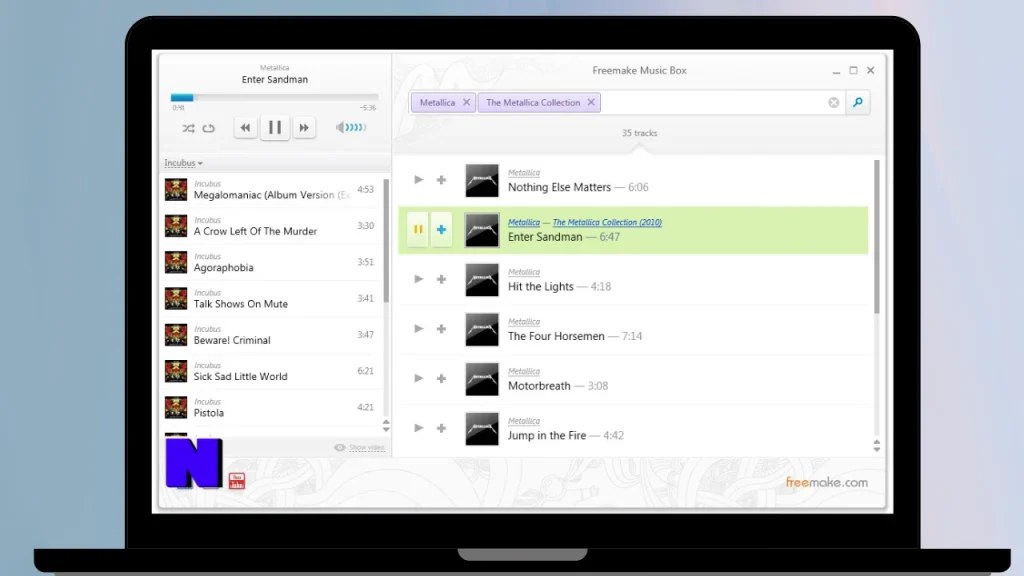This screenshot has height=576, width=1024.
Task: Remove the Metallica search tag
Action: pyautogui.click(x=466, y=103)
